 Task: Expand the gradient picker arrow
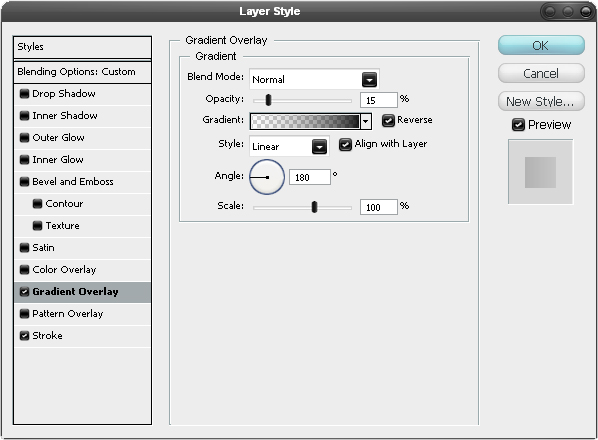pyautogui.click(x=366, y=121)
